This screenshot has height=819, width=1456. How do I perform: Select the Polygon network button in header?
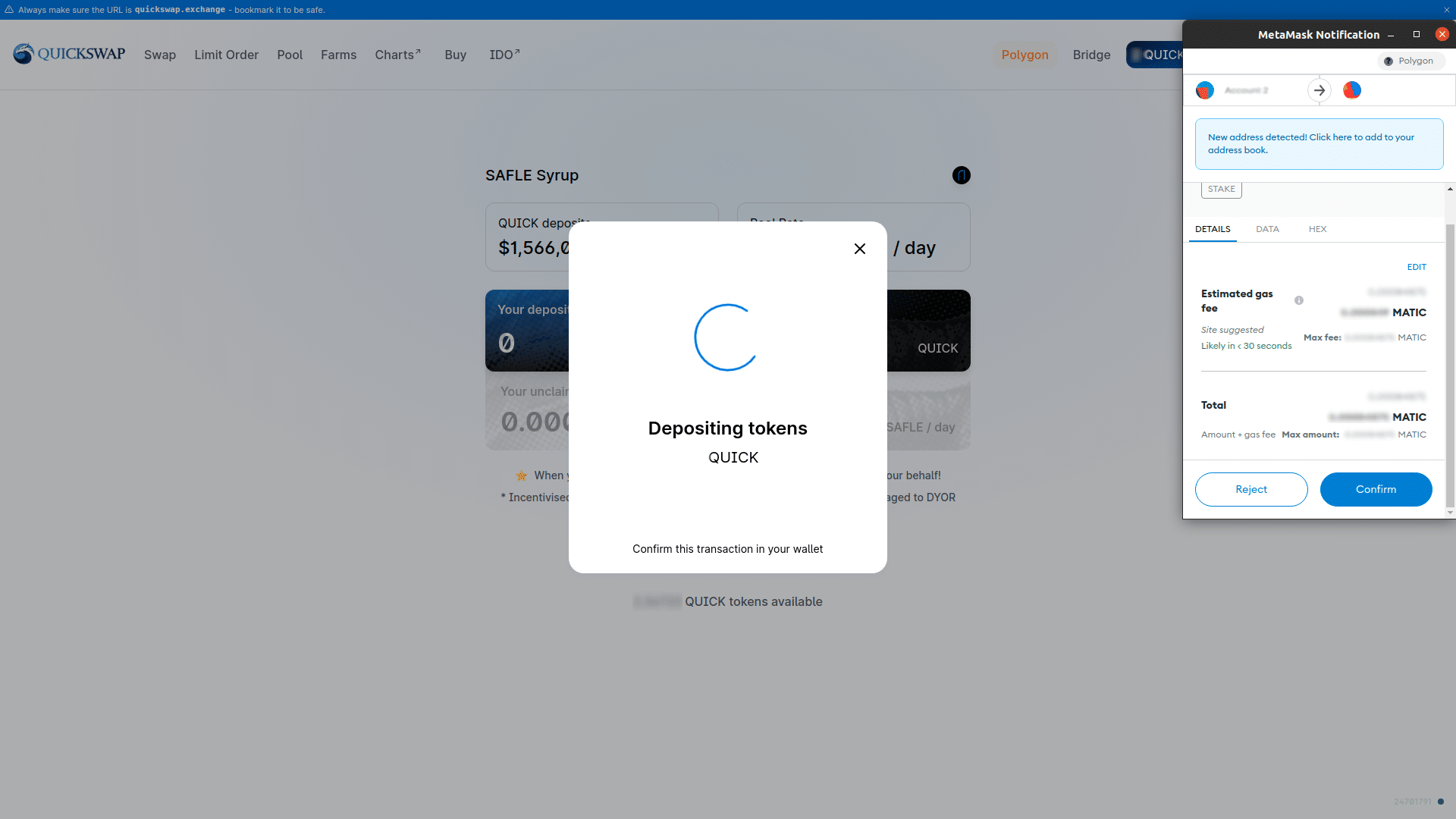pos(1025,55)
